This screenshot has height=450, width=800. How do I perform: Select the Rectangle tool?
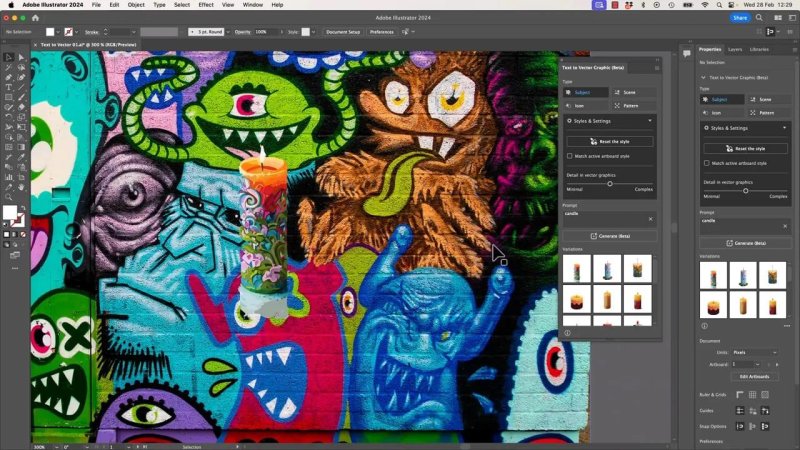click(9, 97)
